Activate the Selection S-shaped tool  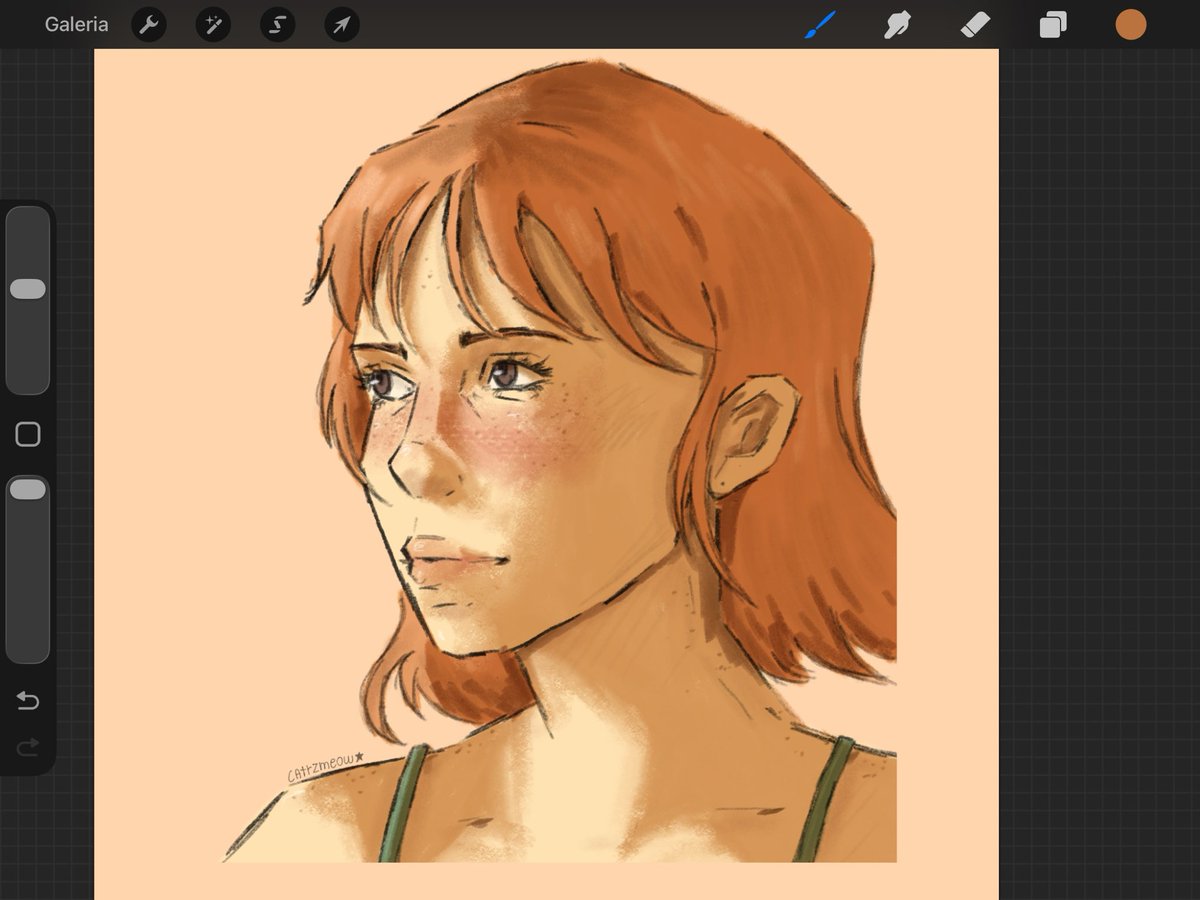point(277,25)
